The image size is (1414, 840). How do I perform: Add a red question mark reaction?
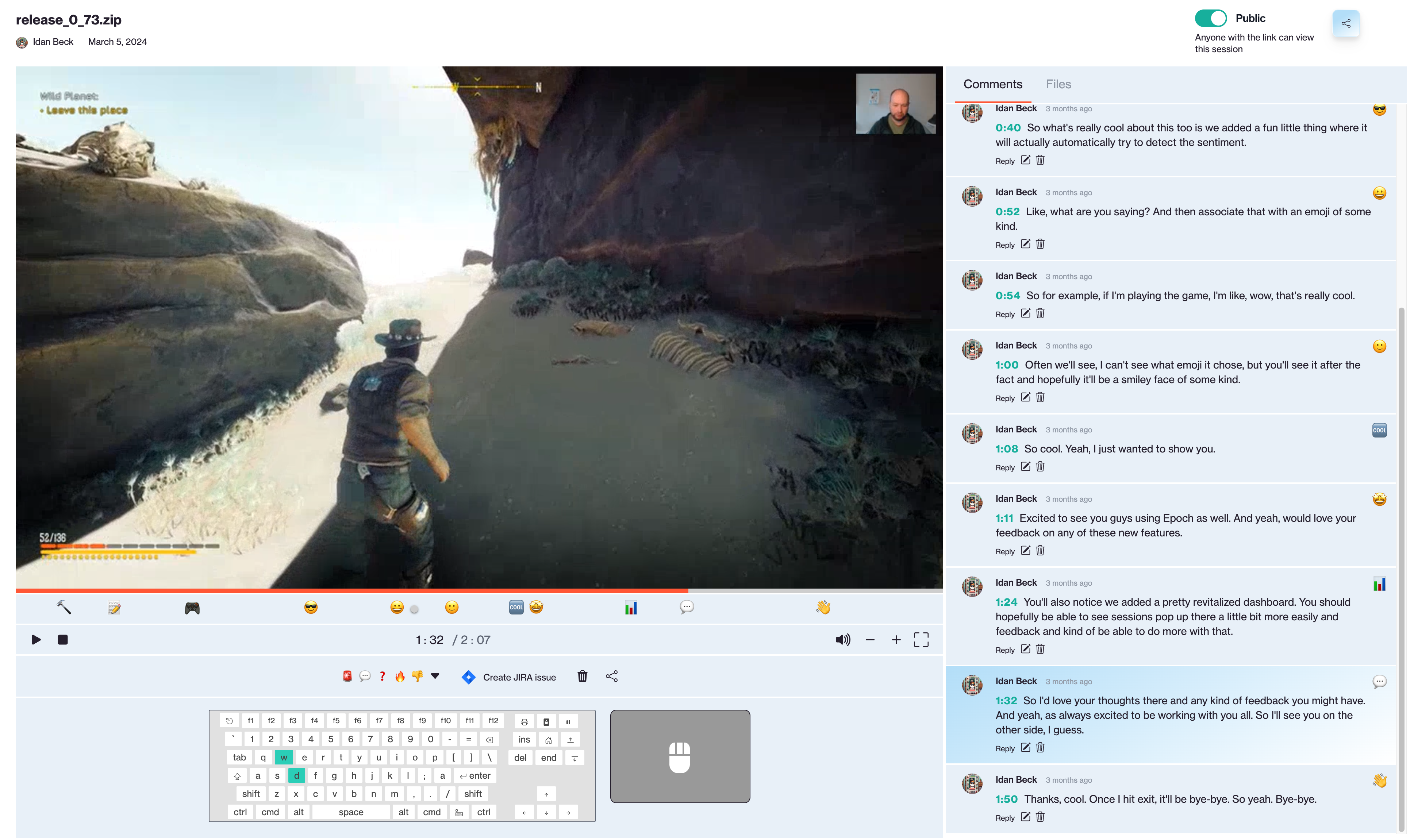coord(382,676)
